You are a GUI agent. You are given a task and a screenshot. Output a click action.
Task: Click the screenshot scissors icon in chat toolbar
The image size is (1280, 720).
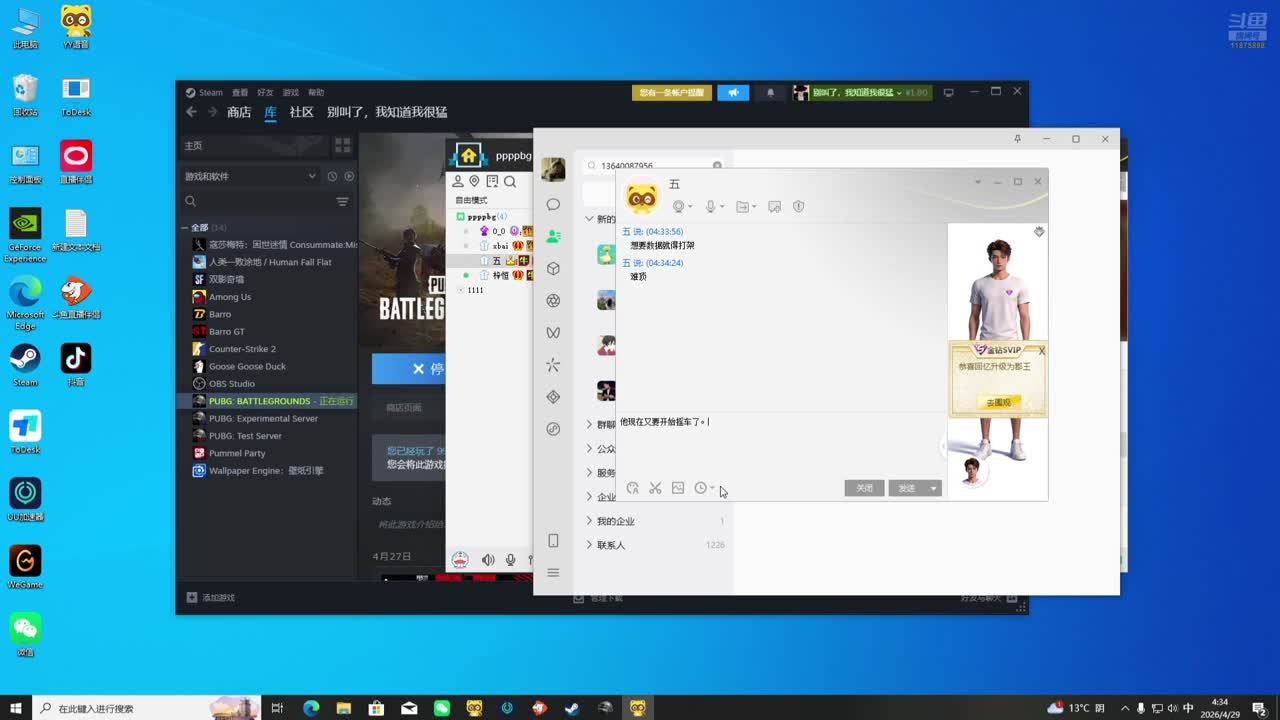pos(655,488)
